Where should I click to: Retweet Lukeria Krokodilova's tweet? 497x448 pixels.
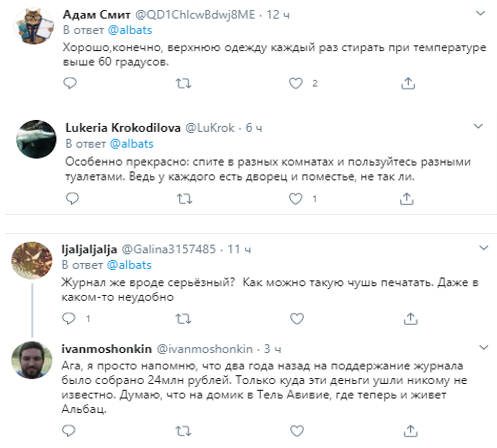tap(184, 199)
